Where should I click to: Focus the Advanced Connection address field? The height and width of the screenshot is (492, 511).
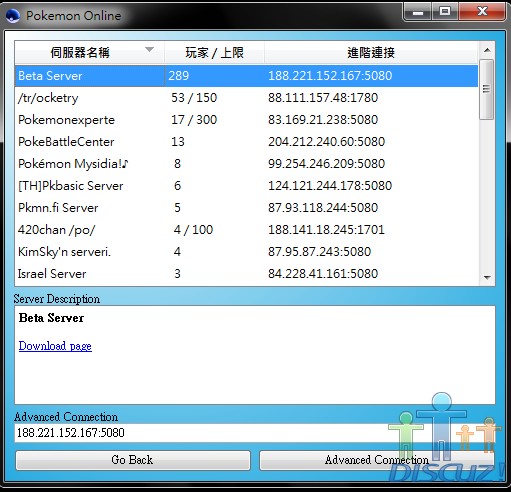[x=255, y=433]
